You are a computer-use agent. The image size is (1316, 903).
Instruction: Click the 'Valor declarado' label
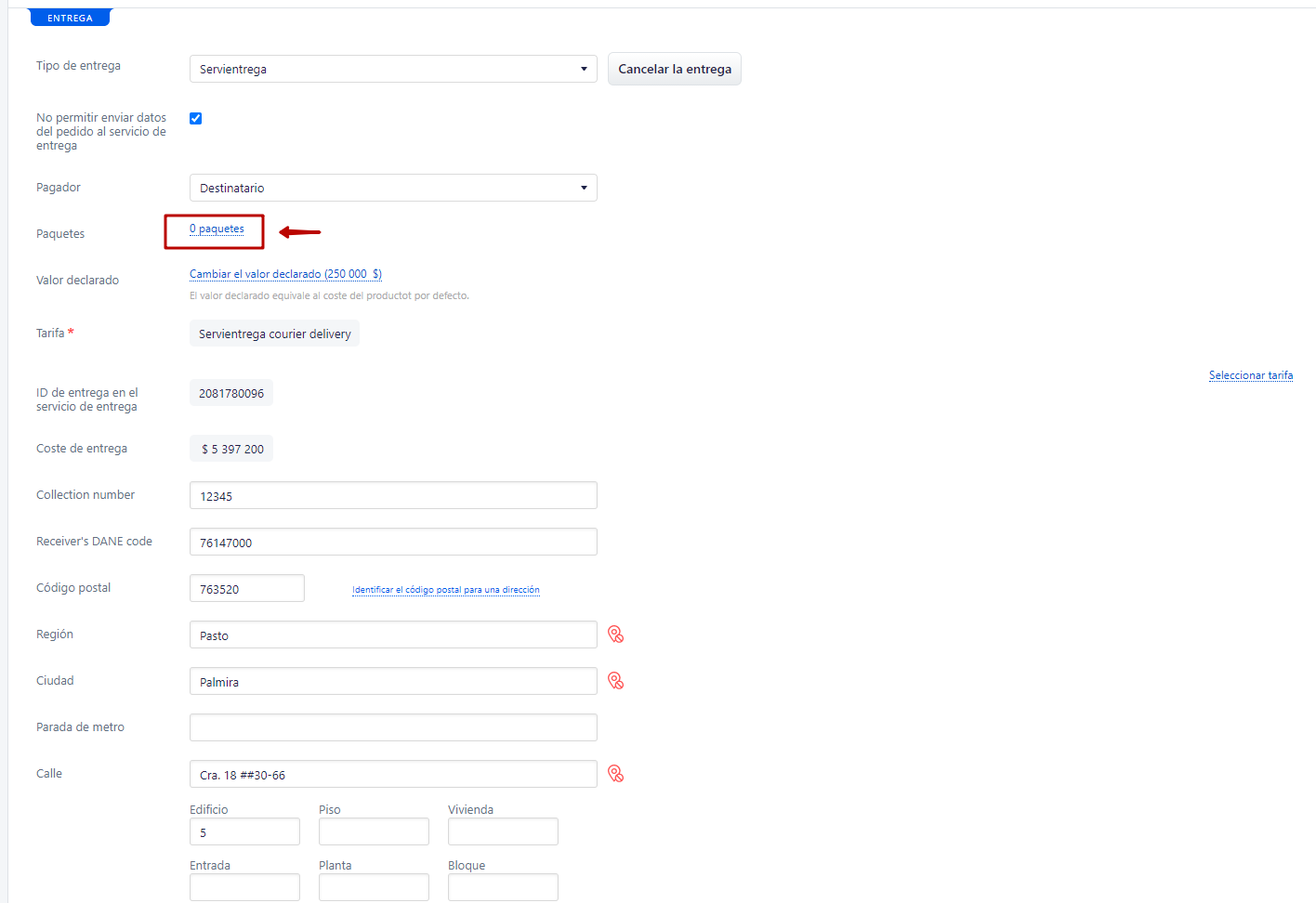click(x=77, y=280)
